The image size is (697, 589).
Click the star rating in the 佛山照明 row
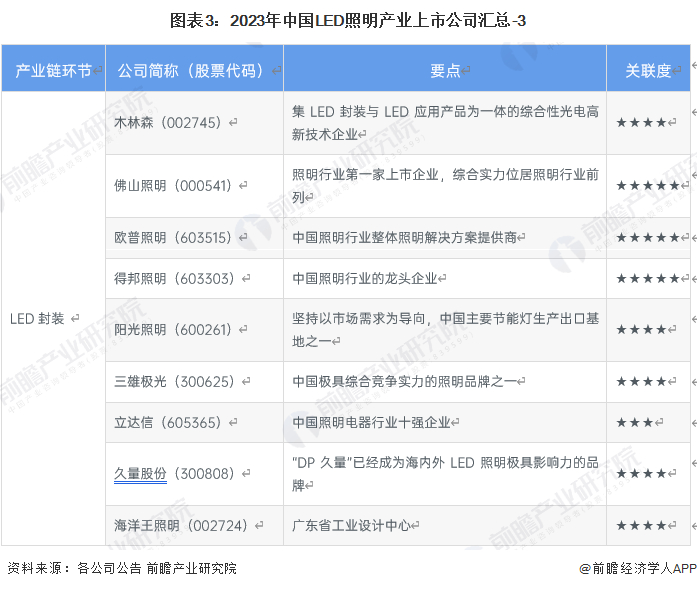point(648,185)
